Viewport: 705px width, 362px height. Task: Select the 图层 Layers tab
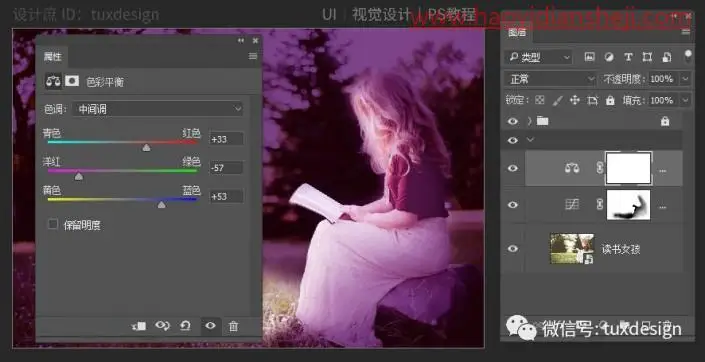click(517, 33)
